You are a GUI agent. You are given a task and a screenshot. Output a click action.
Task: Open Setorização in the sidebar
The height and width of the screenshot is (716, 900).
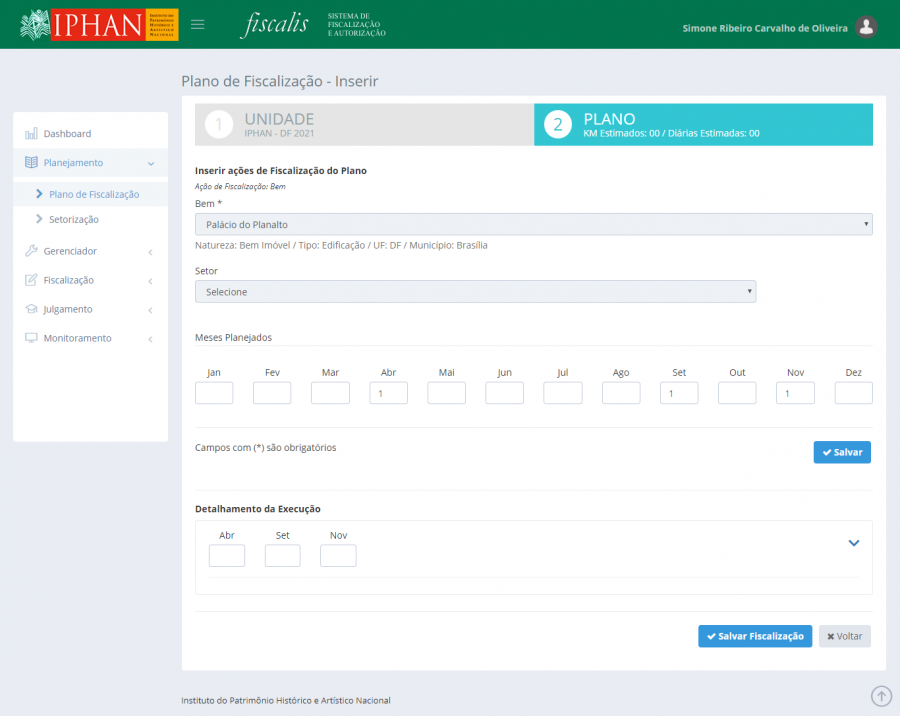(x=74, y=219)
